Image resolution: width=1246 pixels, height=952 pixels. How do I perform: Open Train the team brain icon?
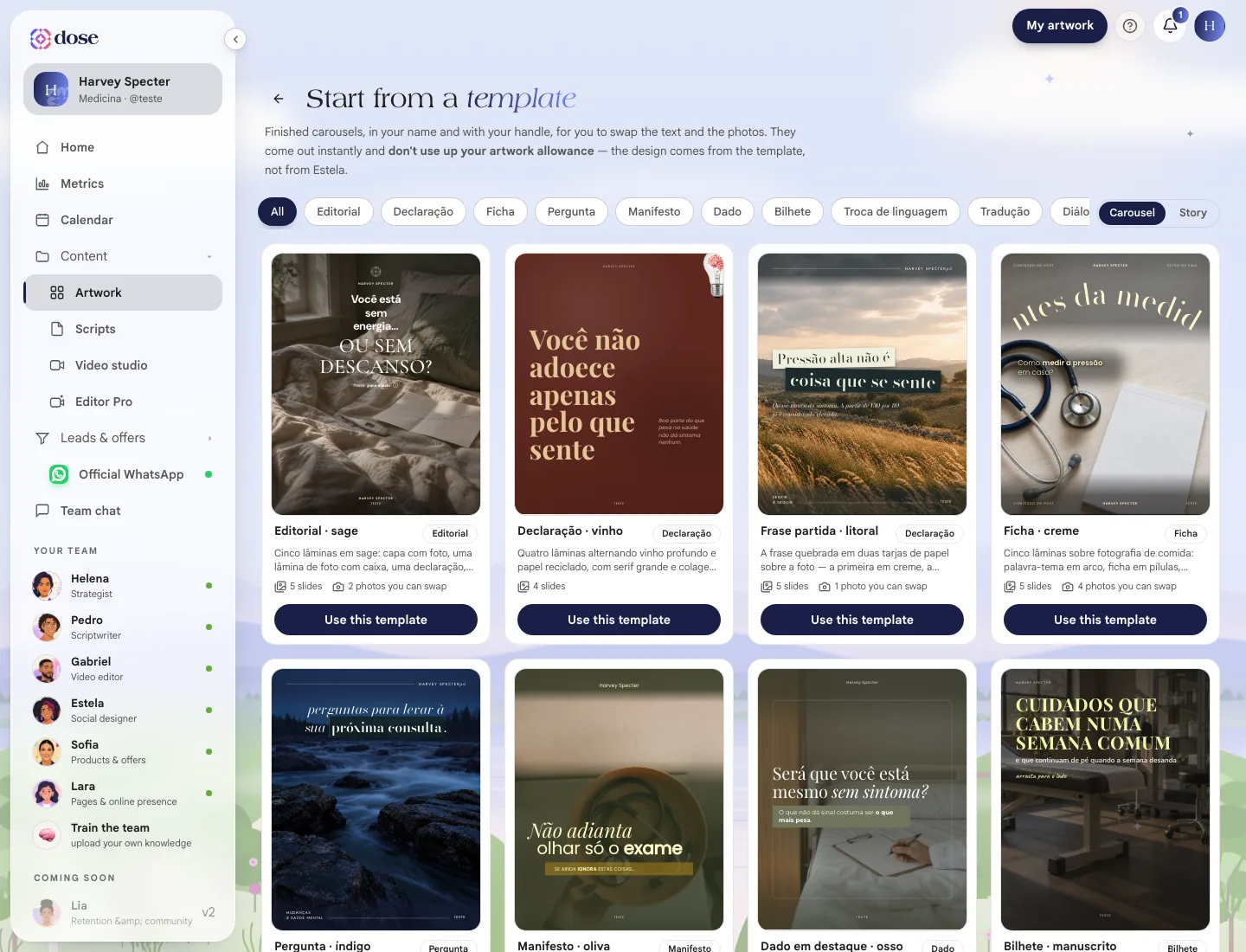click(x=47, y=835)
